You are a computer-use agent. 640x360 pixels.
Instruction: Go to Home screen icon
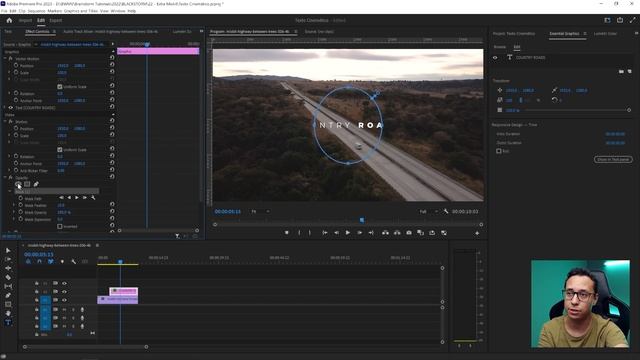pos(9,20)
